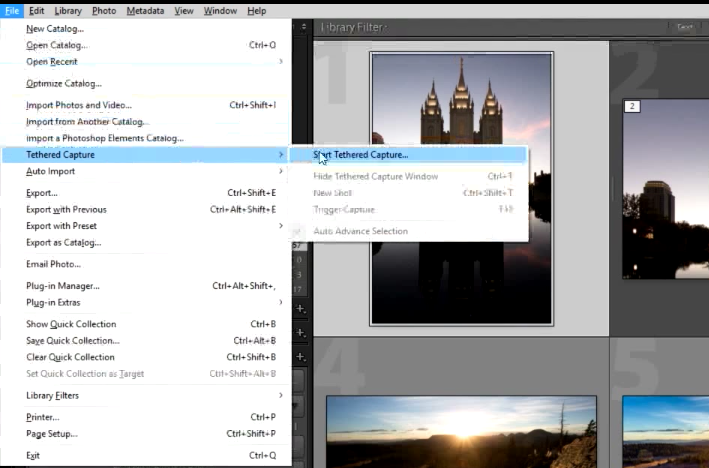Open the Help menu
The image size is (709, 468).
point(256,11)
